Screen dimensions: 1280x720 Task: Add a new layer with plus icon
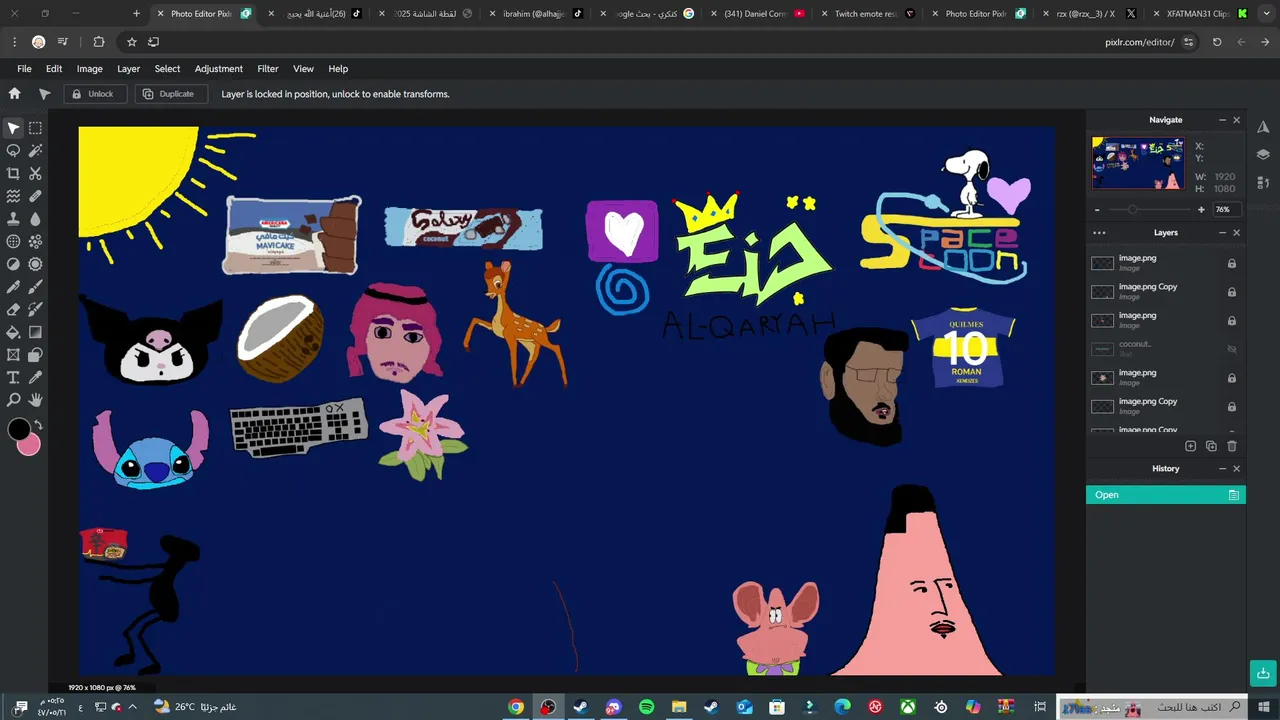pyautogui.click(x=1190, y=446)
